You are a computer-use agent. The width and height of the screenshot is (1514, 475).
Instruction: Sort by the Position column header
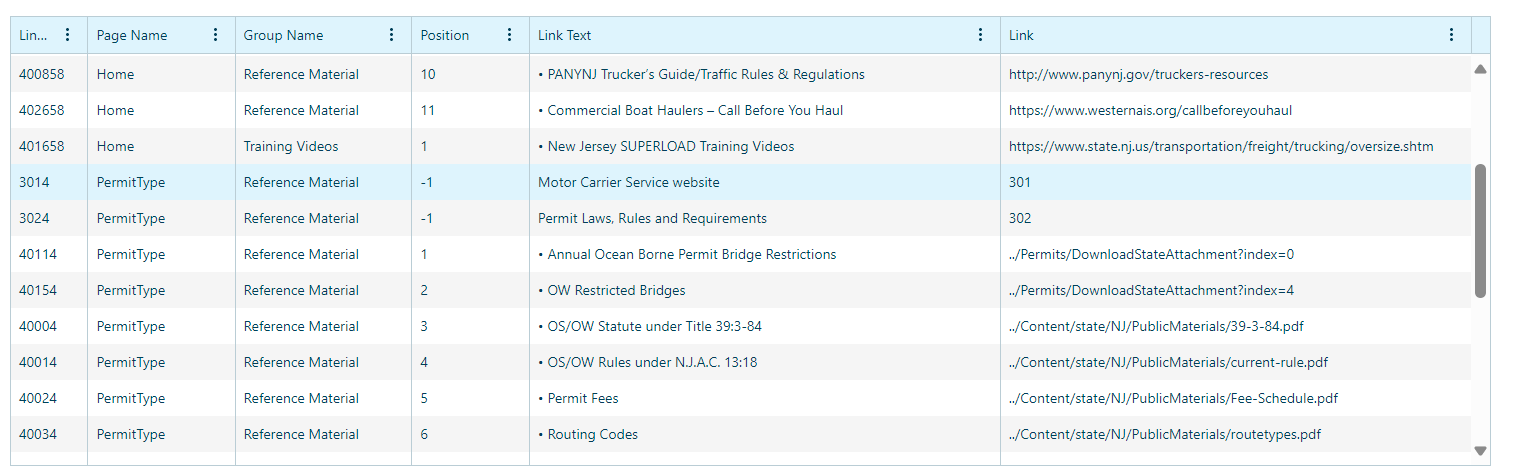coord(444,35)
